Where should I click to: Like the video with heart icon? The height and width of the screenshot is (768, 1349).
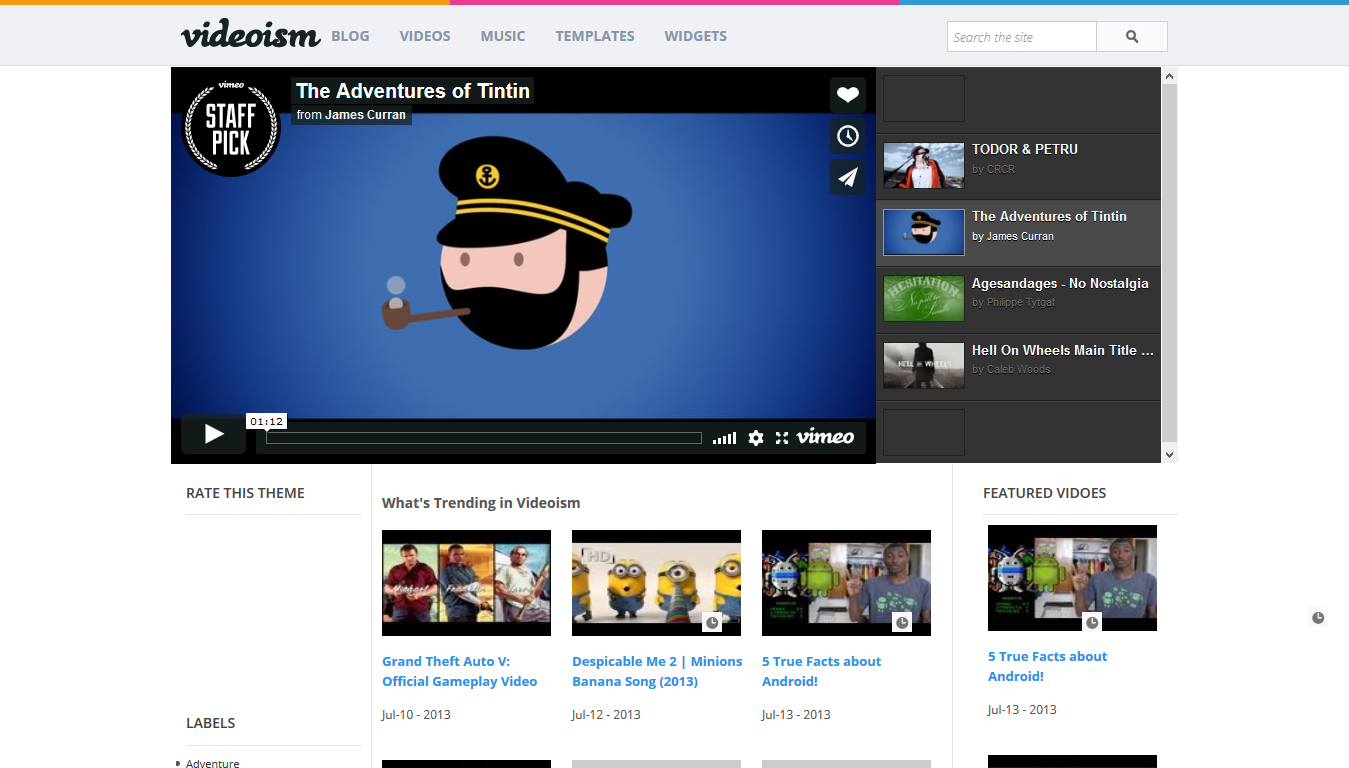point(848,95)
